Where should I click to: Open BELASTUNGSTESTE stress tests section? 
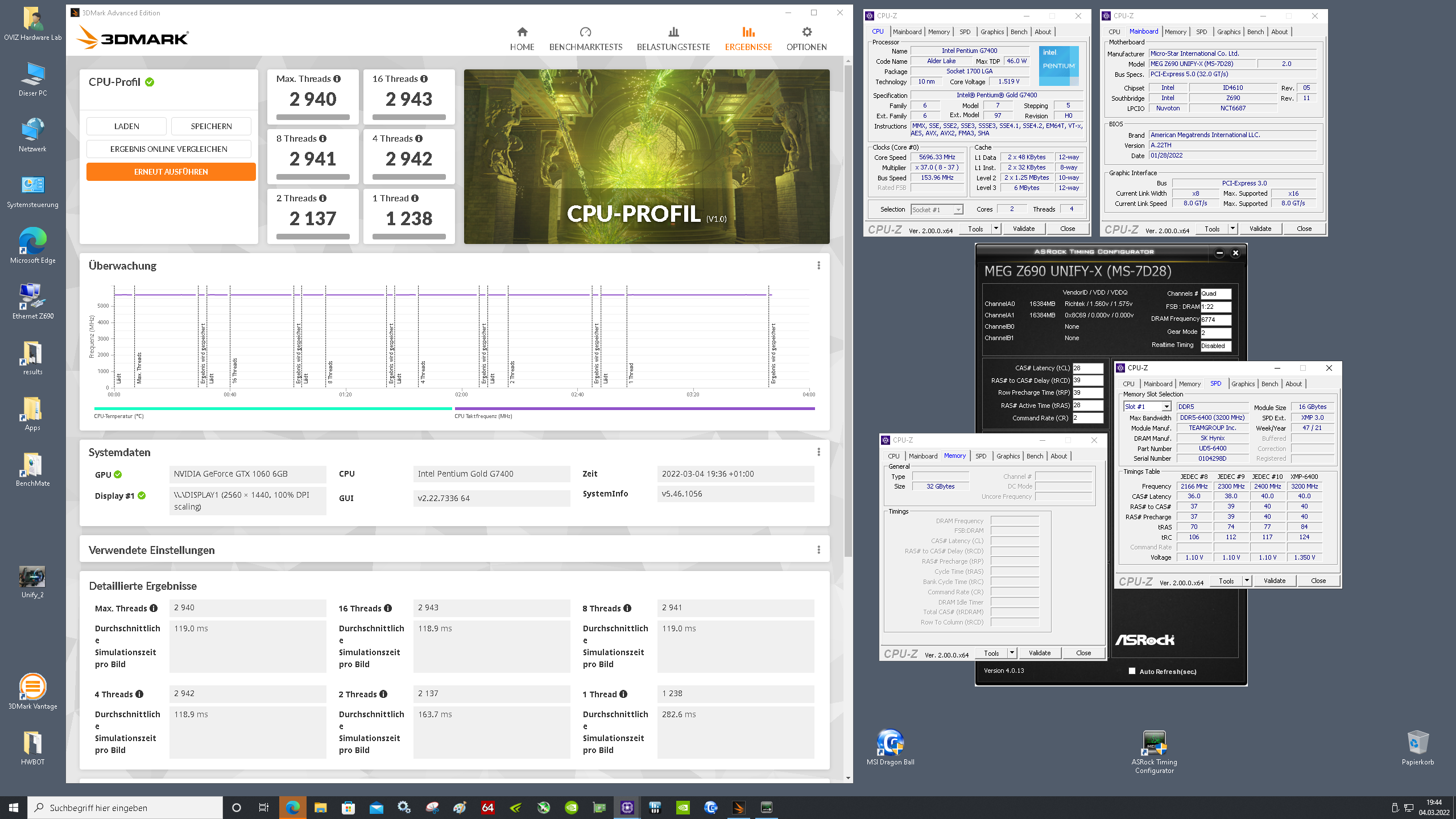673,39
